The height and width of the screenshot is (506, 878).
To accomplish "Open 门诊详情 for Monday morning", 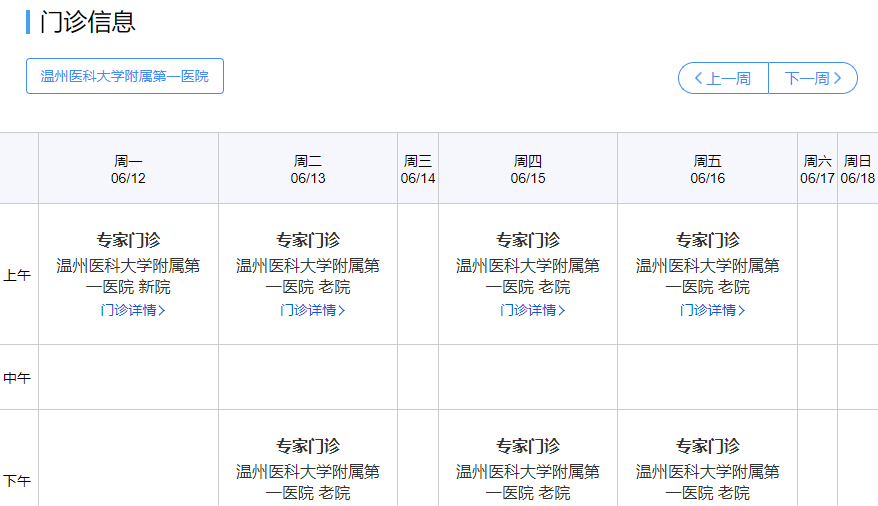I will pos(132,310).
